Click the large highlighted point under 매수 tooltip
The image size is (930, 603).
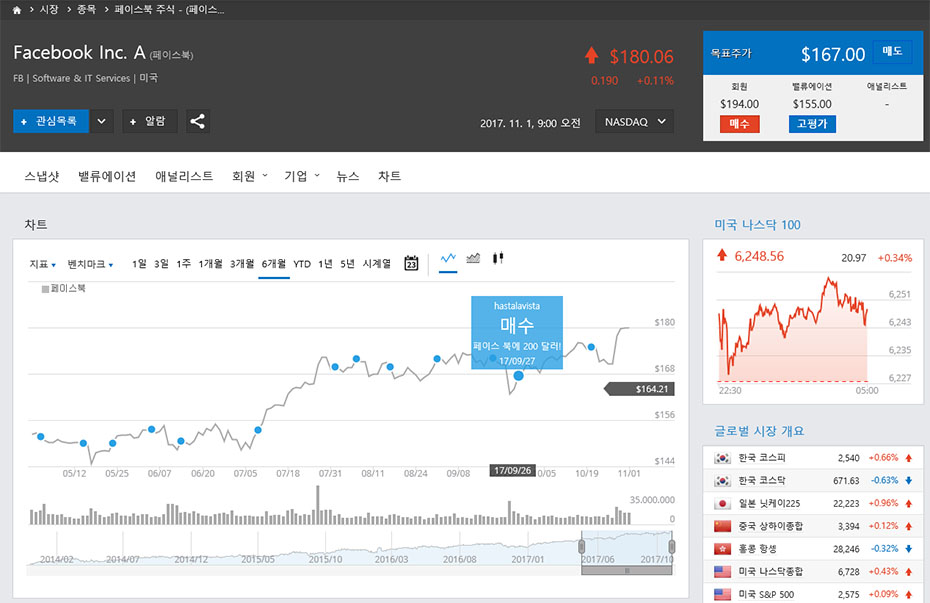(518, 375)
